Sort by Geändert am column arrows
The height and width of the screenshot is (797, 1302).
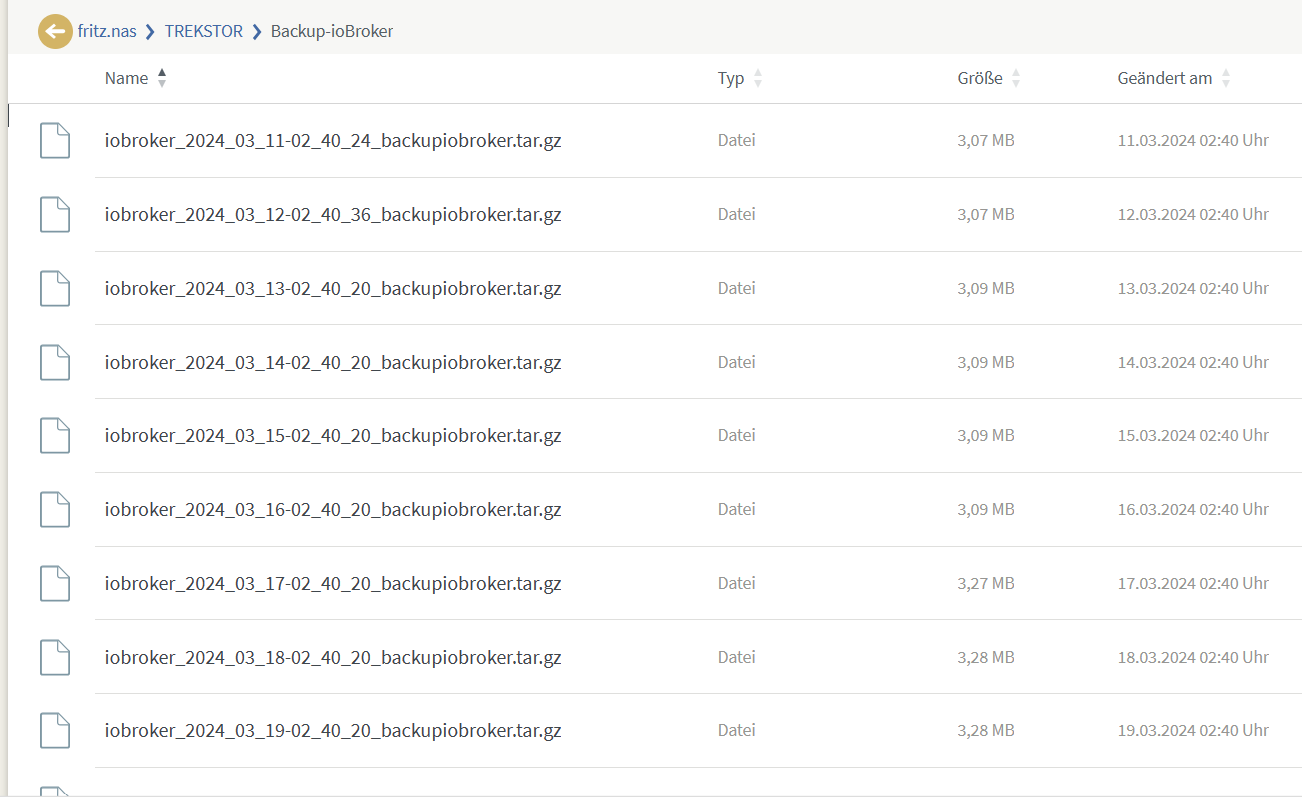point(1226,78)
